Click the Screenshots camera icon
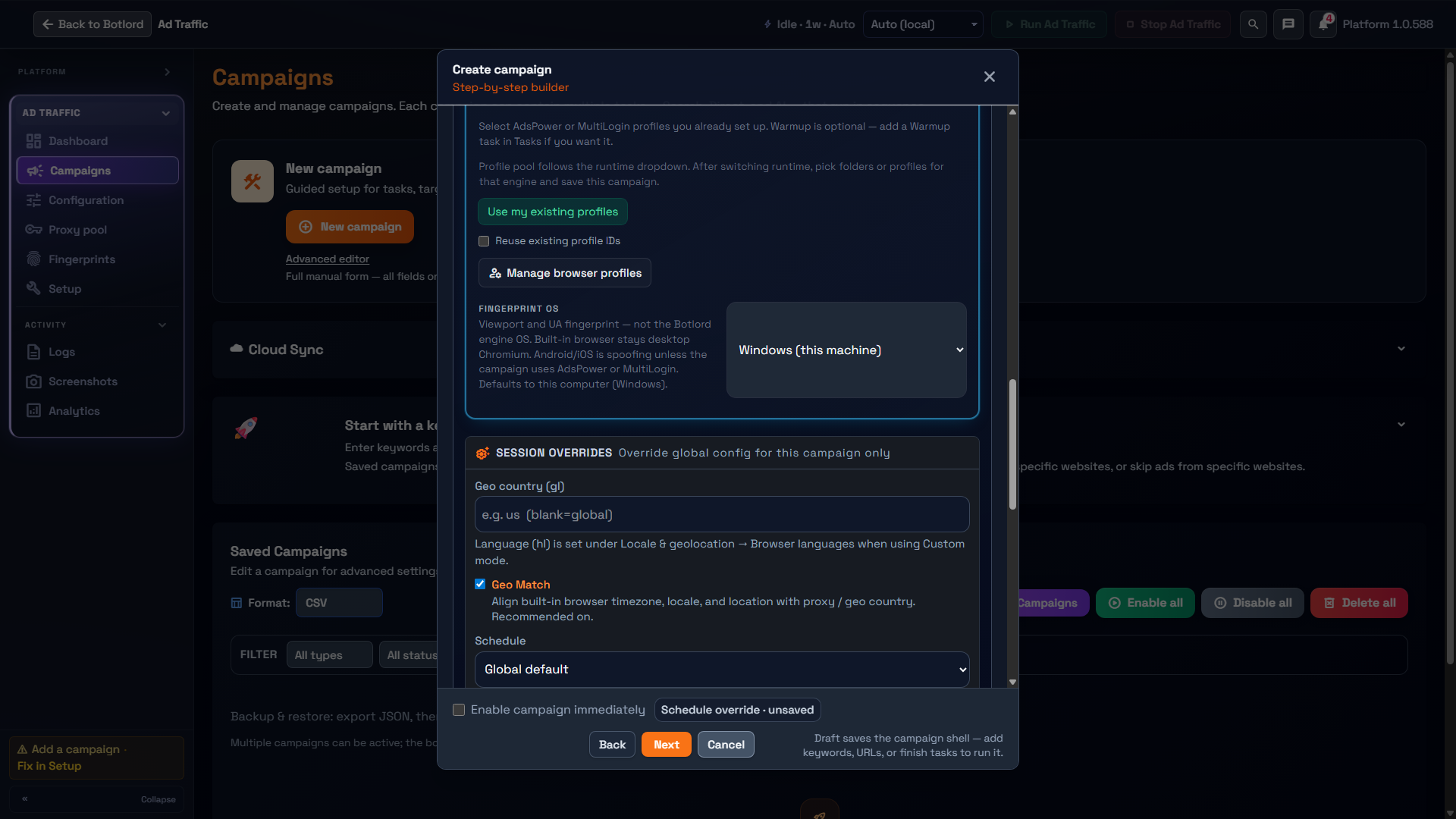Image resolution: width=1456 pixels, height=819 pixels. point(33,381)
